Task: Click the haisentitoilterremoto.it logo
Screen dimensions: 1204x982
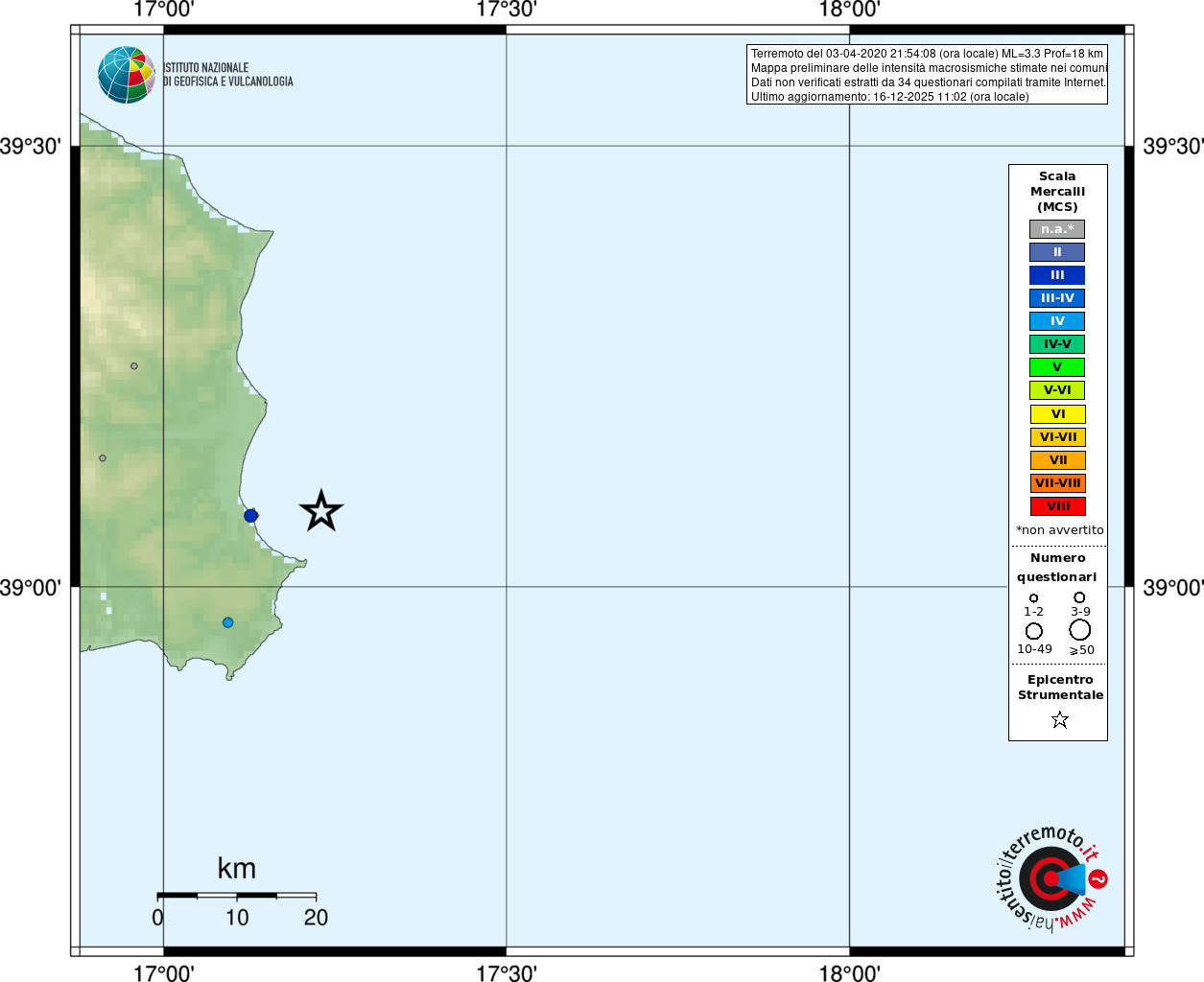Action: [x=1051, y=877]
